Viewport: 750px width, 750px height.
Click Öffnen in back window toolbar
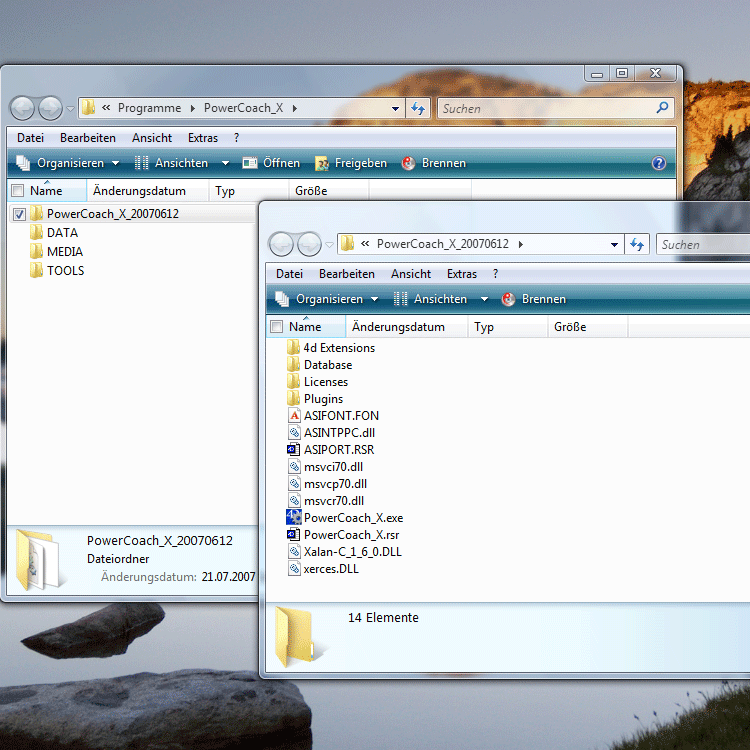pos(271,163)
